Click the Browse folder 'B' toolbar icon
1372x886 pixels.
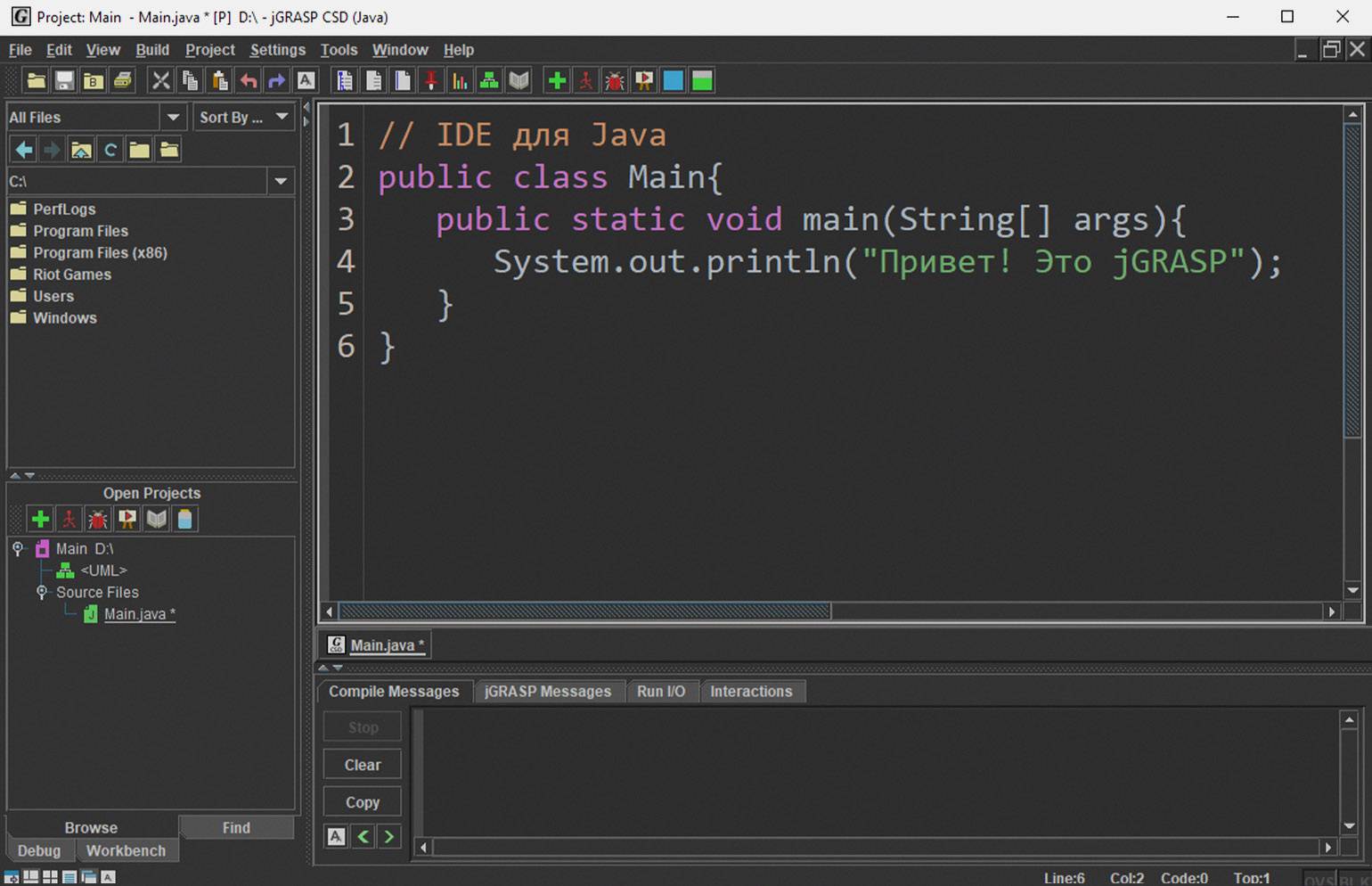[93, 81]
